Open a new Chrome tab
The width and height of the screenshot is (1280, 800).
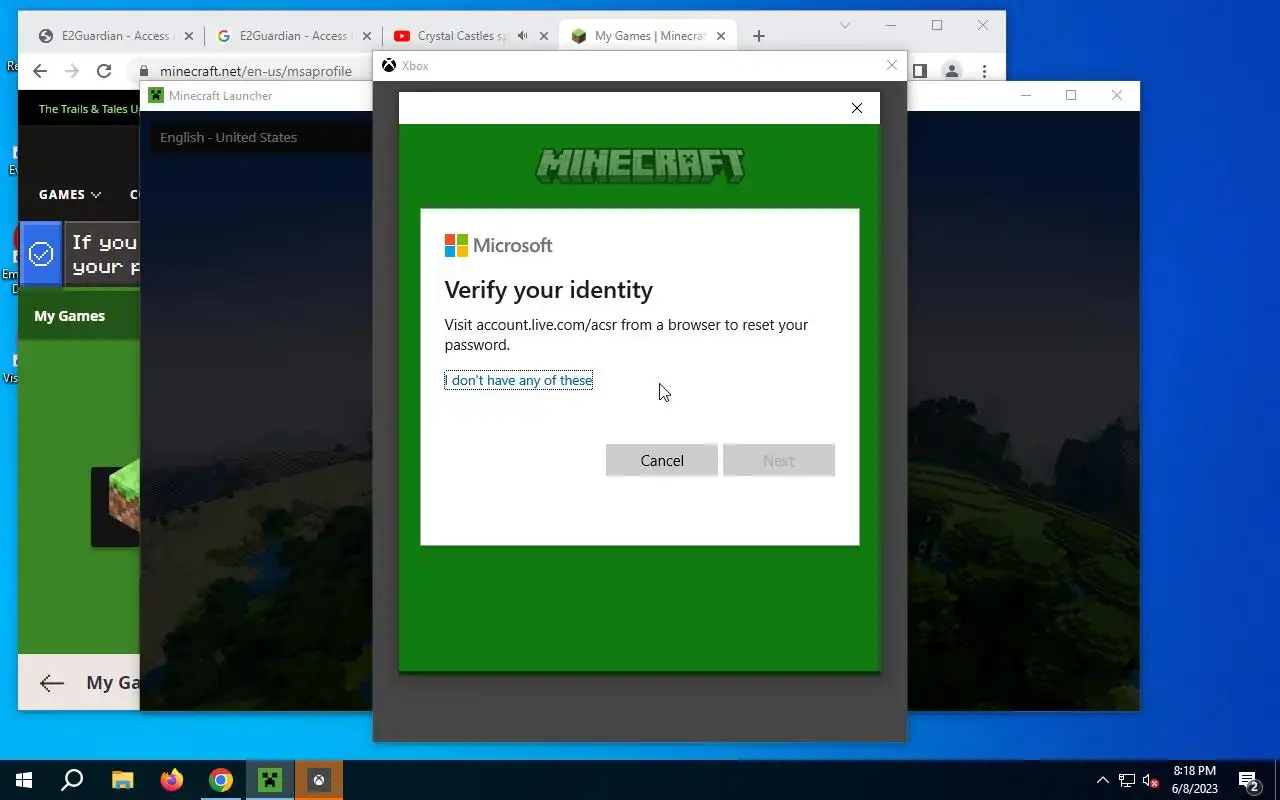coord(759,36)
